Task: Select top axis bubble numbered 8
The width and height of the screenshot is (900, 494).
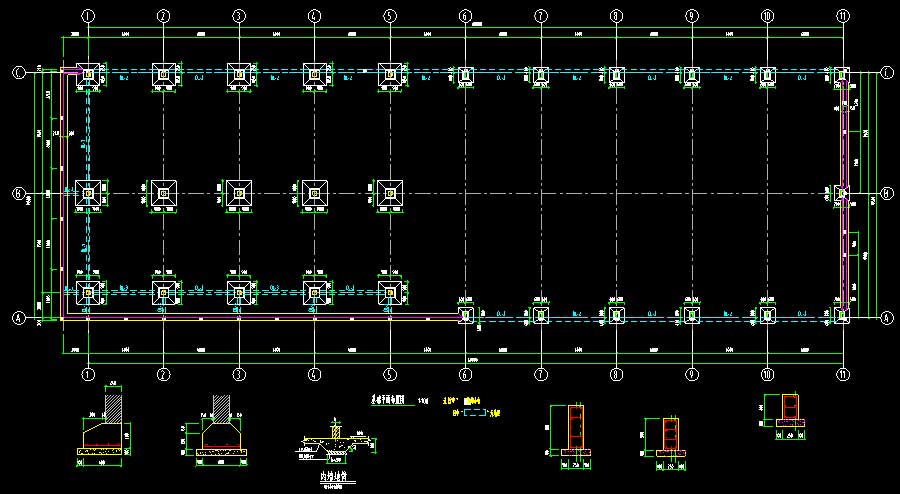Action: pos(616,17)
